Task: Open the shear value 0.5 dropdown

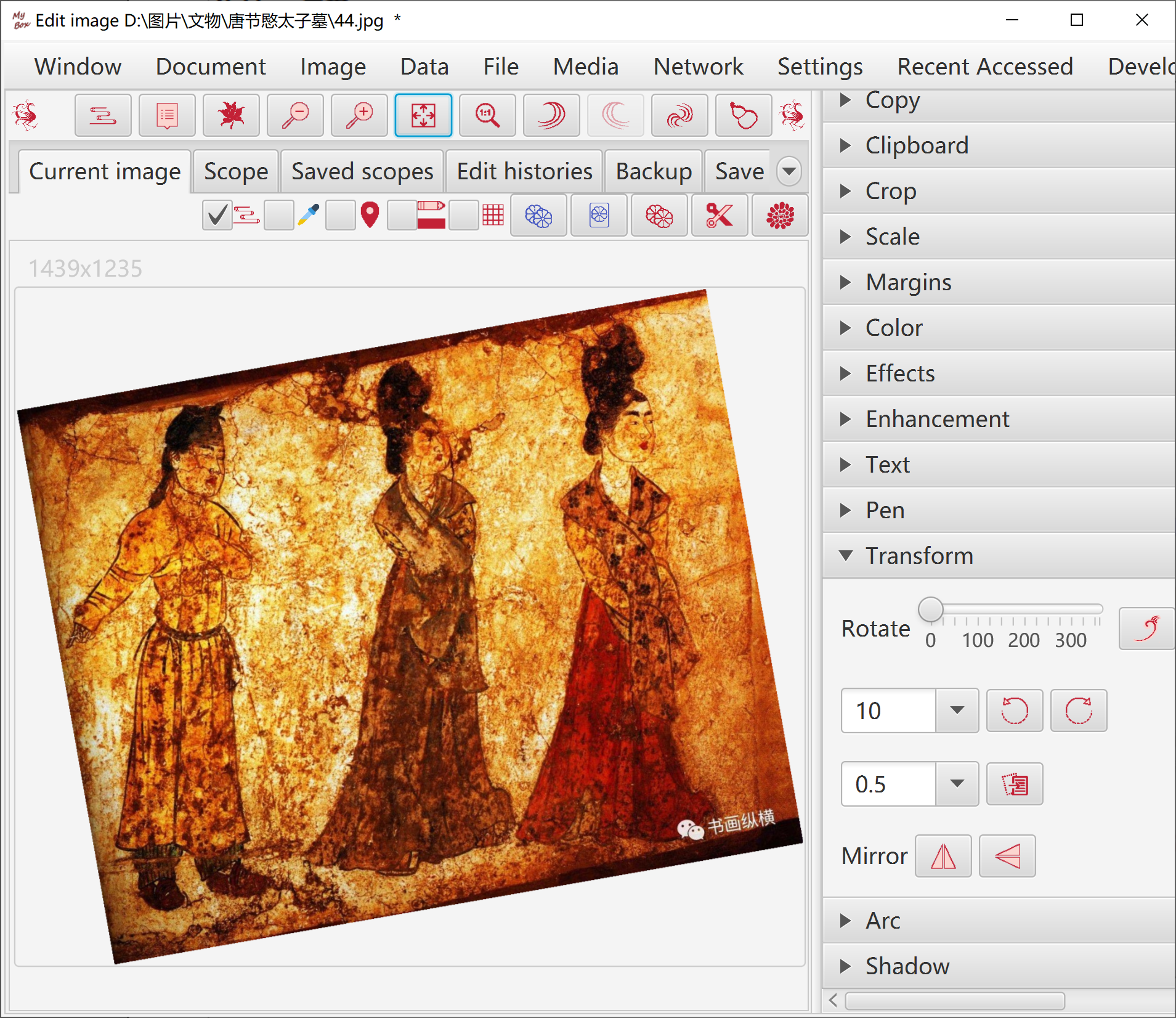Action: [x=957, y=784]
